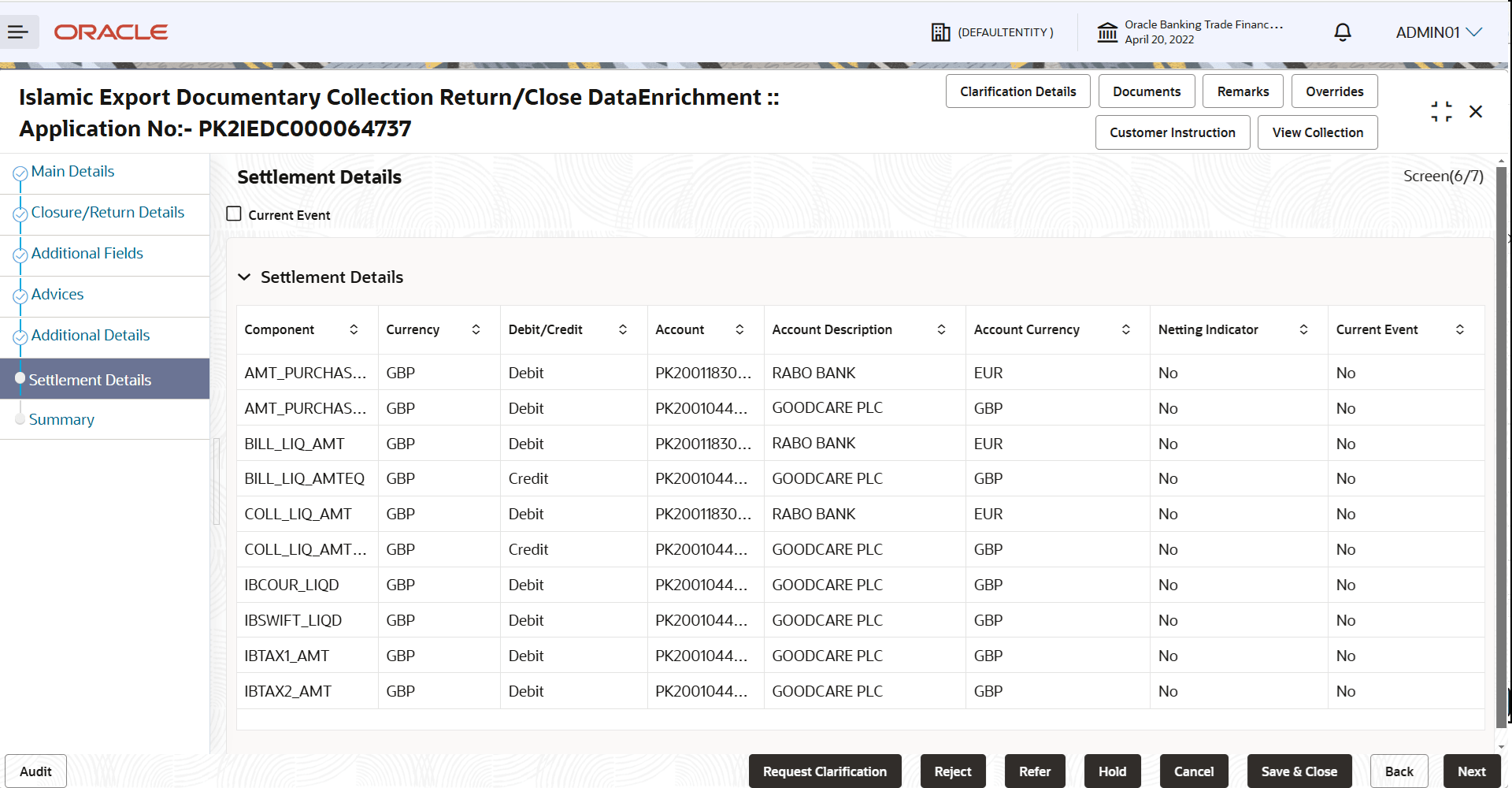Viewport: 1512px width, 788px height.
Task: Go to Summary step
Action: [61, 419]
